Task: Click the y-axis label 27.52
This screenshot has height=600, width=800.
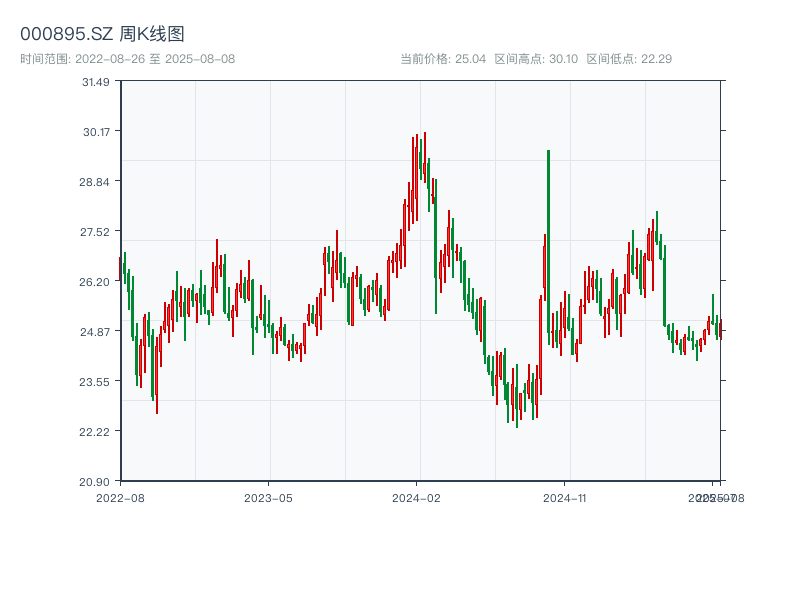Action: click(x=95, y=232)
